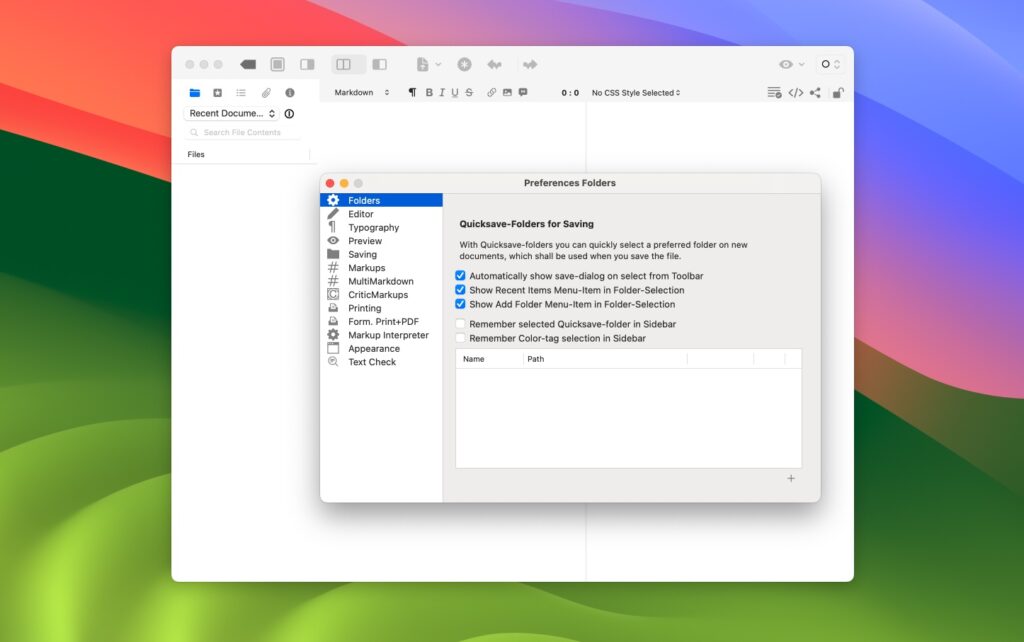Disable Show Recent Items Menu-Item option

click(460, 290)
